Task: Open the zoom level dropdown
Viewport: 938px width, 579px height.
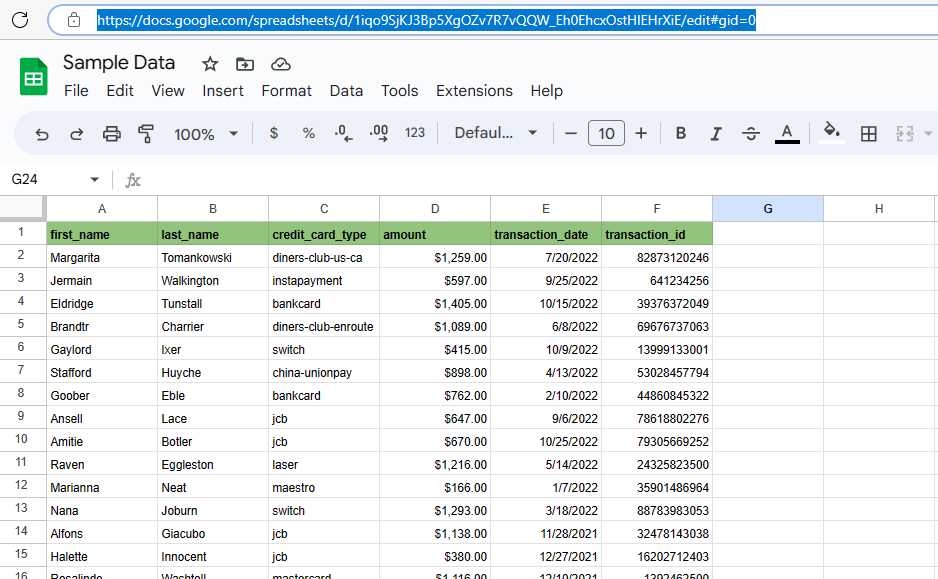Action: (206, 133)
